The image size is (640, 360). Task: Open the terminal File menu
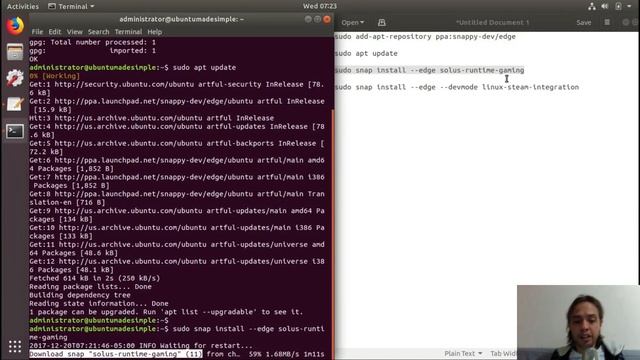click(x=37, y=32)
